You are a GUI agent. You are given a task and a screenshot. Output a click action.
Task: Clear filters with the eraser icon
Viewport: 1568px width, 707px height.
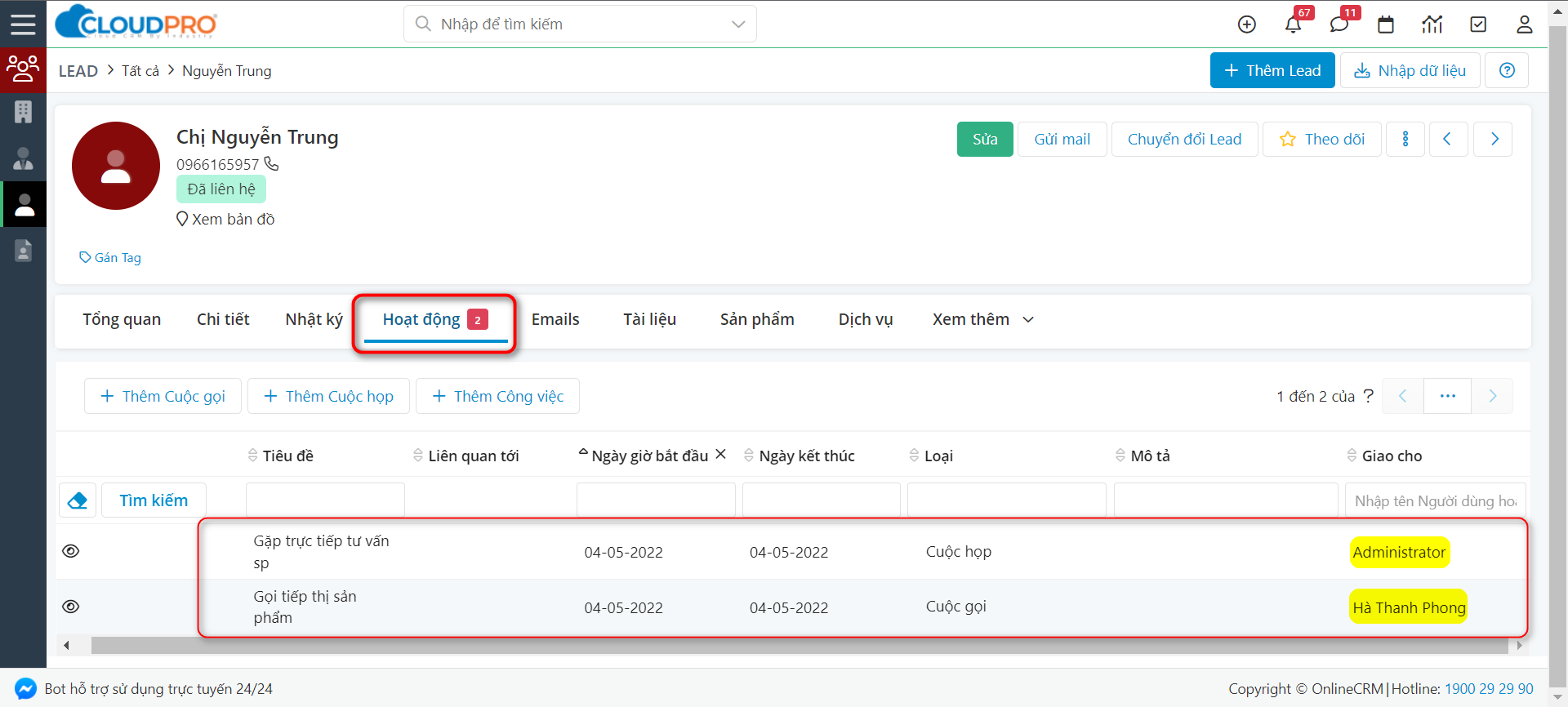(78, 500)
